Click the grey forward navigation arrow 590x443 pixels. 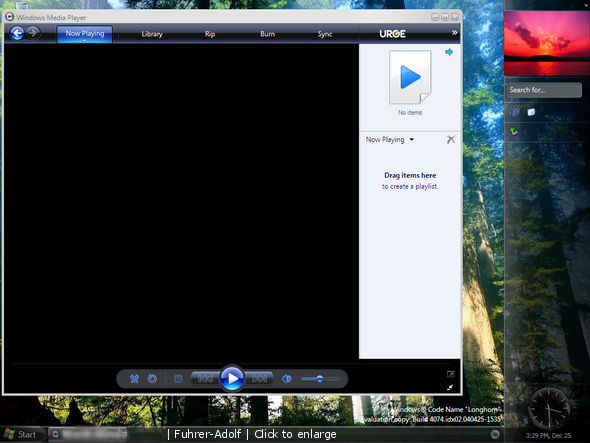tap(33, 33)
